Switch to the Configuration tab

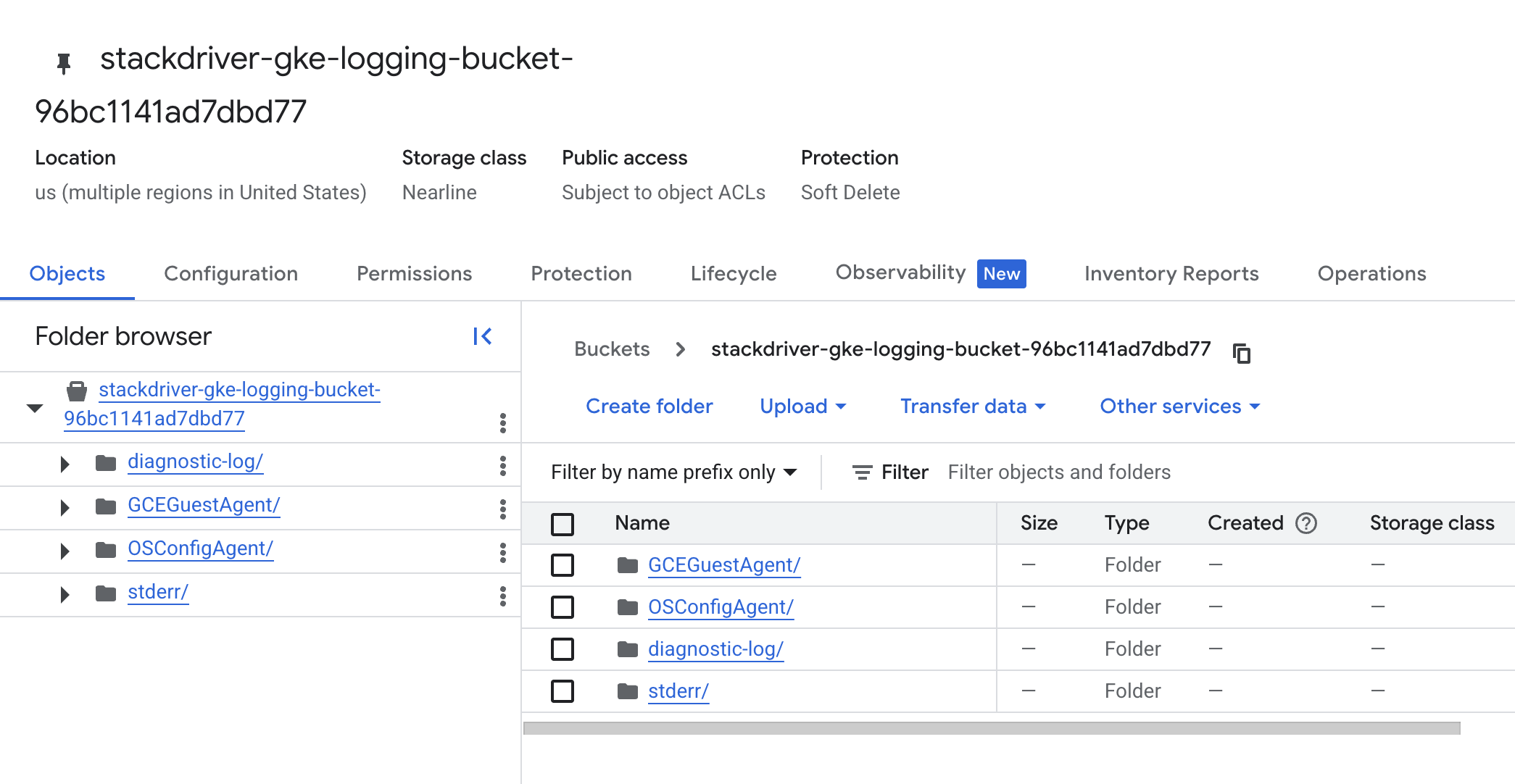[x=231, y=274]
